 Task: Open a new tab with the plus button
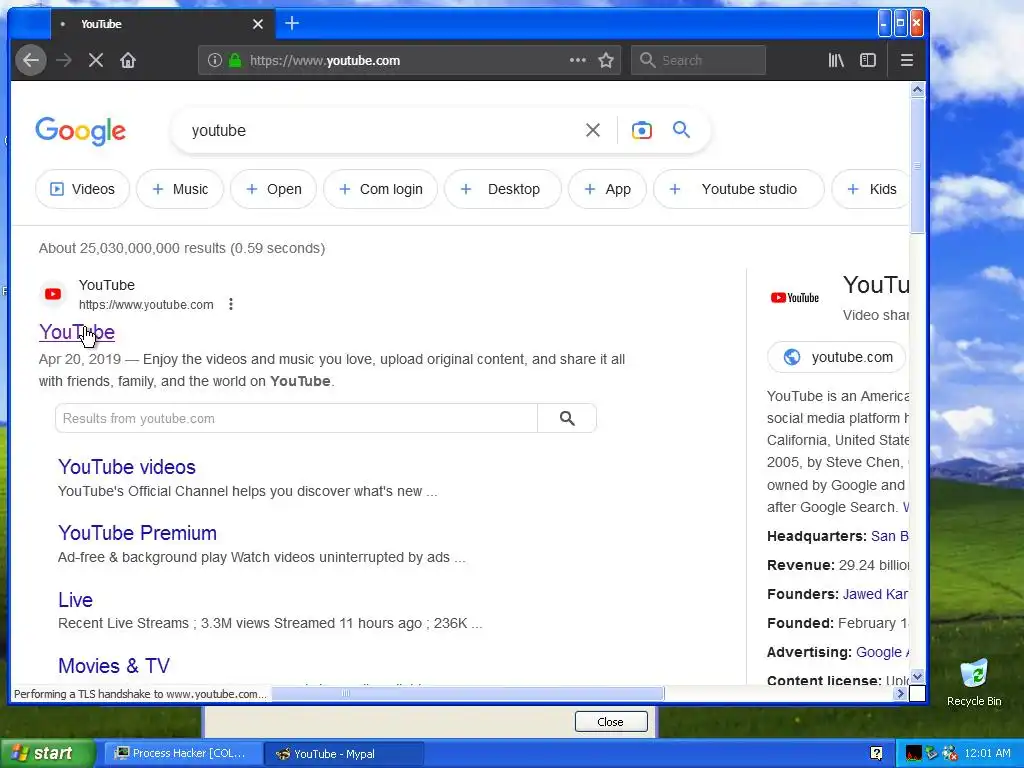pos(292,24)
